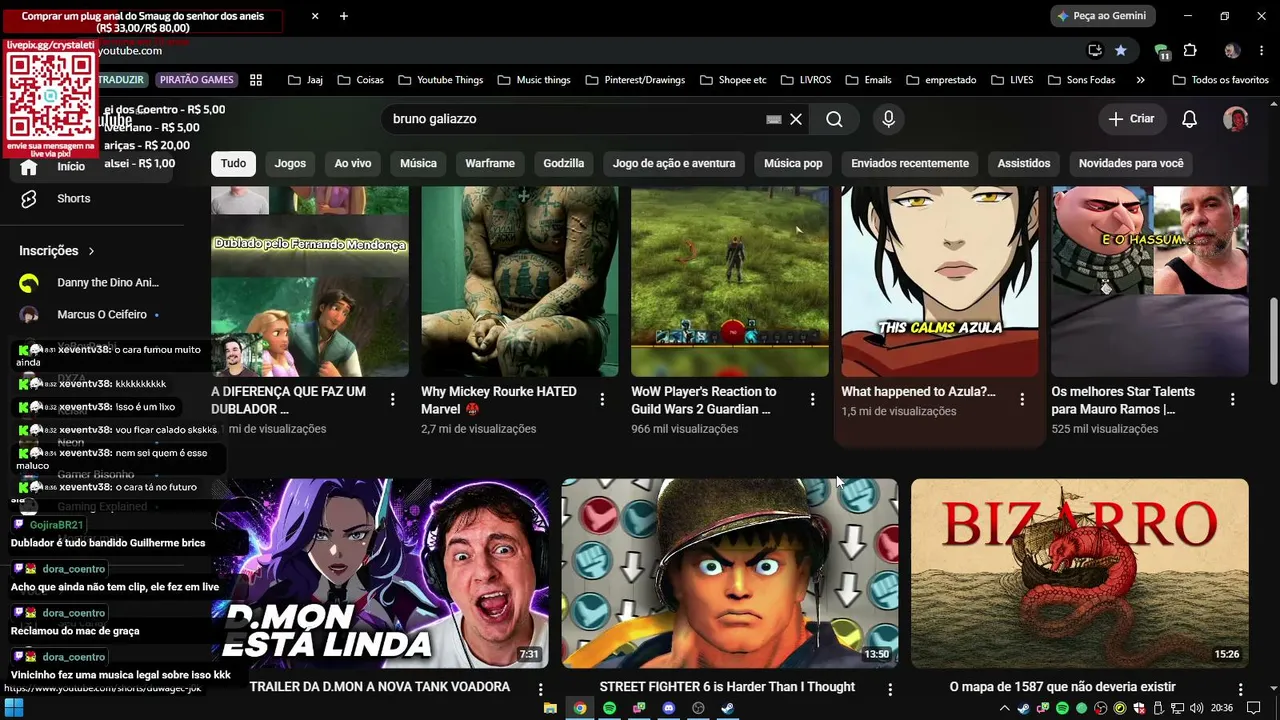The width and height of the screenshot is (1280, 720).
Task: Open Why Mickey Rourke HATED Marvel title
Action: pos(499,400)
